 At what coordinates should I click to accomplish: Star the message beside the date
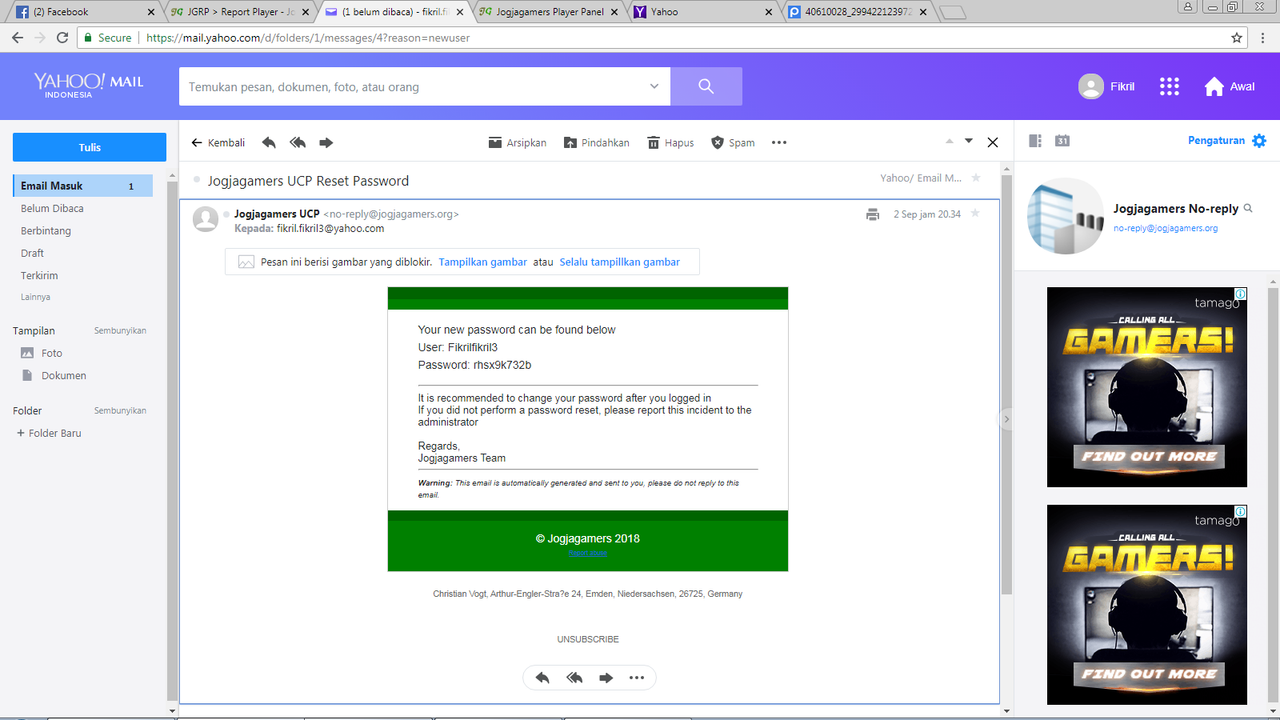click(x=976, y=213)
